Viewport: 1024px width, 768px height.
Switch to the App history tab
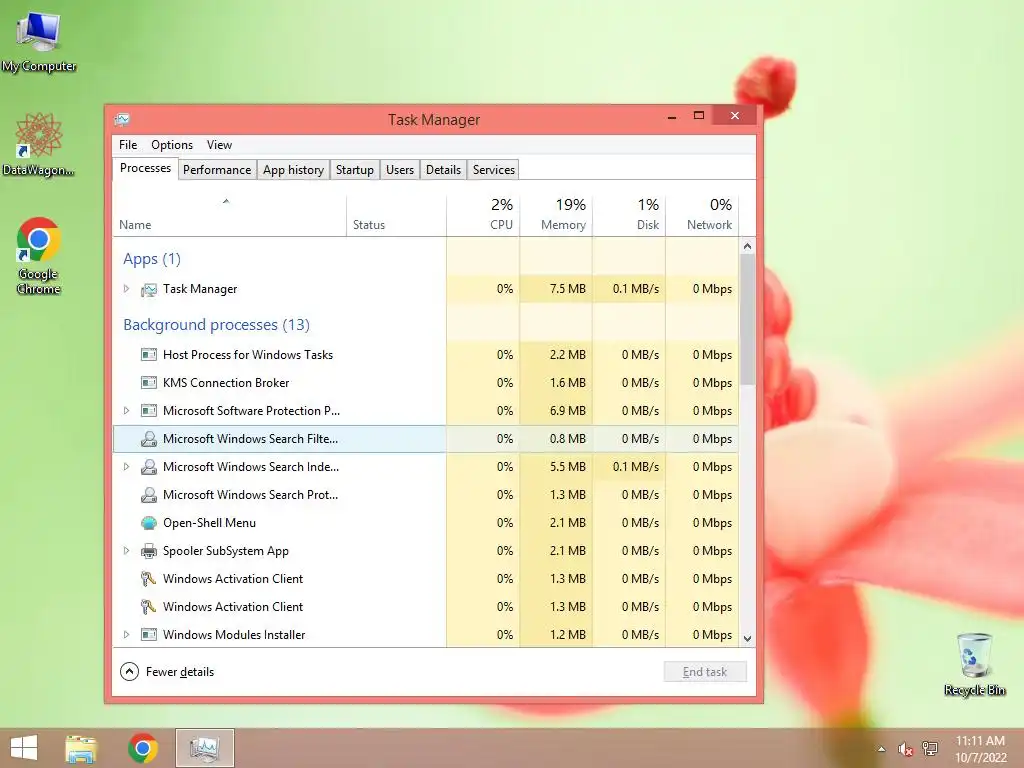[x=293, y=170]
